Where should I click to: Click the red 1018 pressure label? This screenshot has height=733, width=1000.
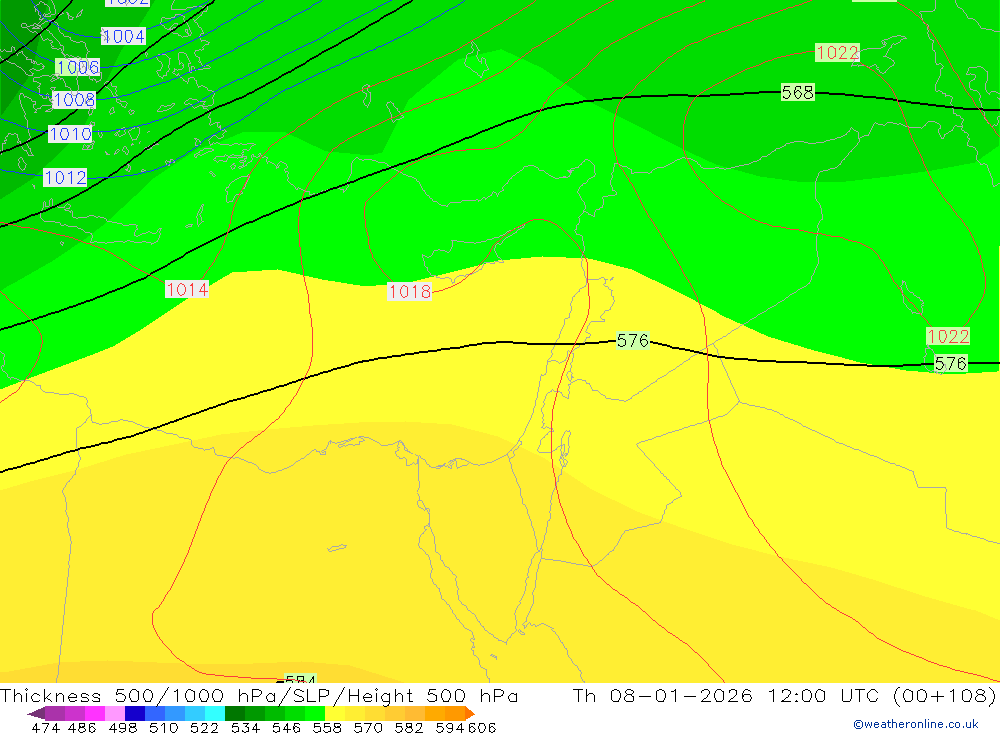[410, 292]
